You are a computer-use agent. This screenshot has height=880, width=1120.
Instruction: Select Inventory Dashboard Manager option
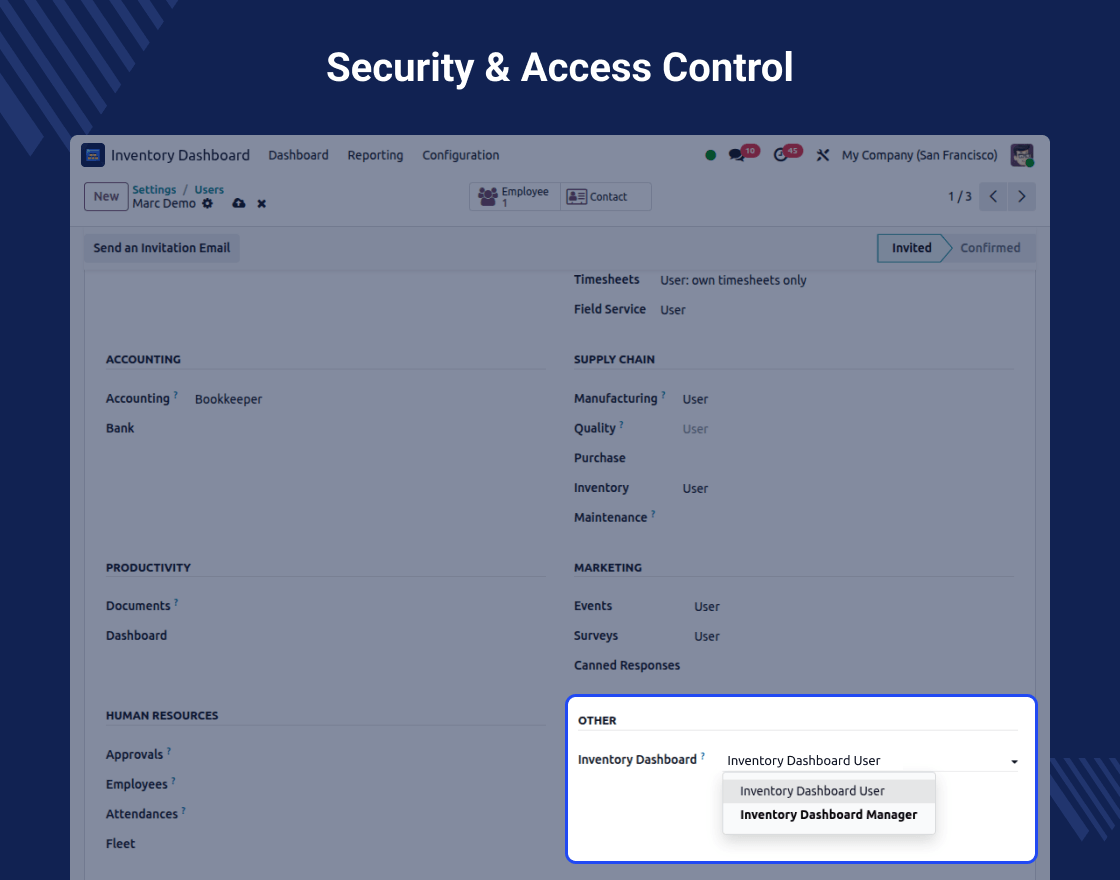[829, 815]
